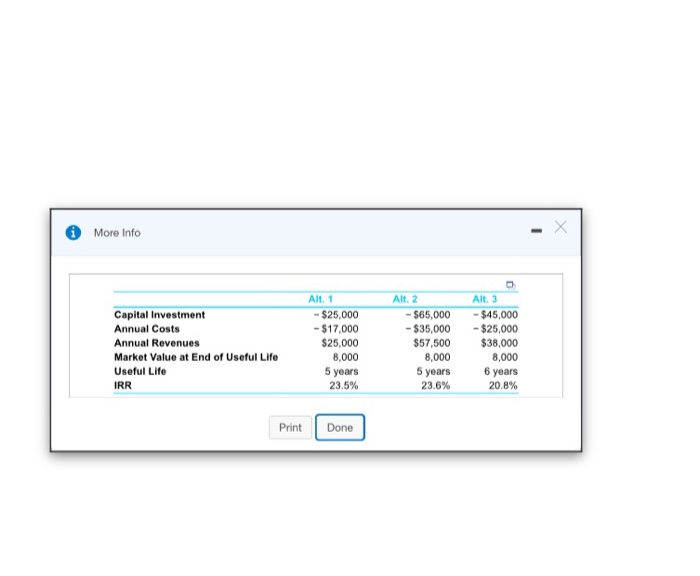Click the Annual Costs row label
Image resolution: width=700 pixels, height=576 pixels.
click(147, 329)
